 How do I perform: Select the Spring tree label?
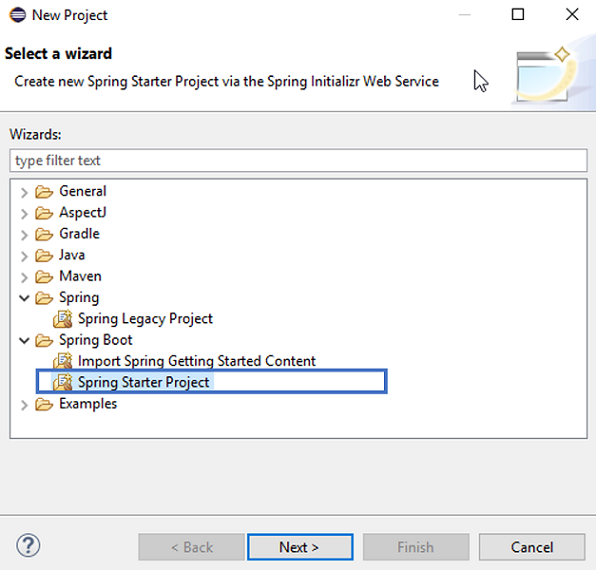(79, 298)
